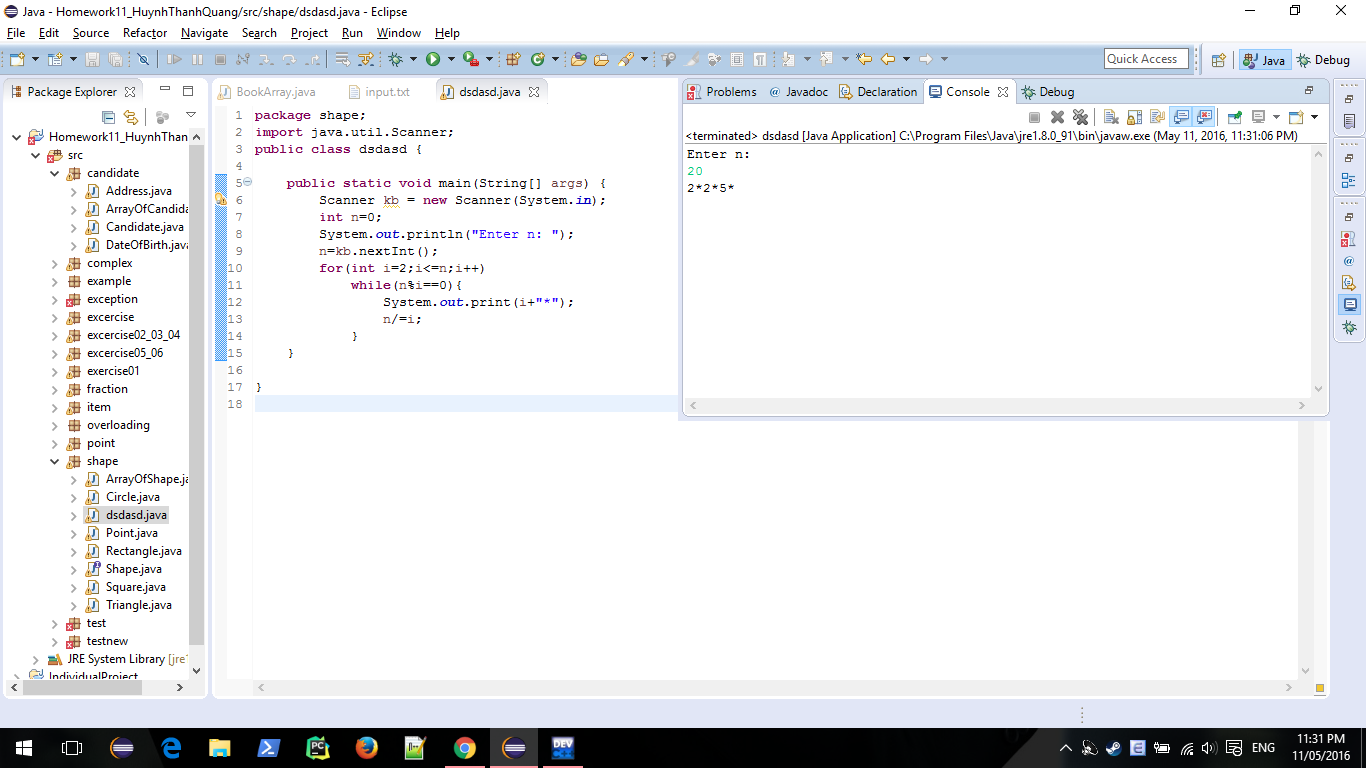The height and width of the screenshot is (768, 1366).
Task: Toggle Use Step Filters in toolbar
Action: (366, 60)
